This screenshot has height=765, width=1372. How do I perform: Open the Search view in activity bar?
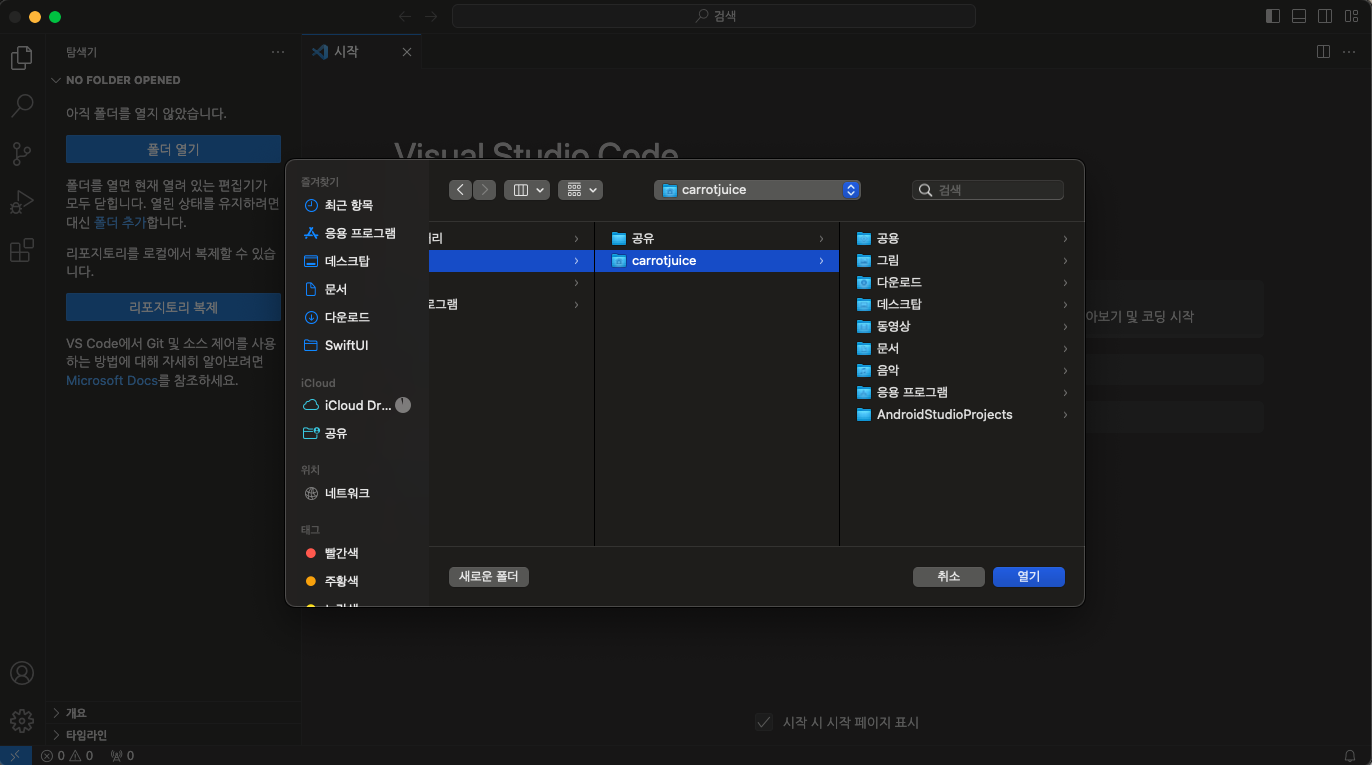(x=21, y=105)
